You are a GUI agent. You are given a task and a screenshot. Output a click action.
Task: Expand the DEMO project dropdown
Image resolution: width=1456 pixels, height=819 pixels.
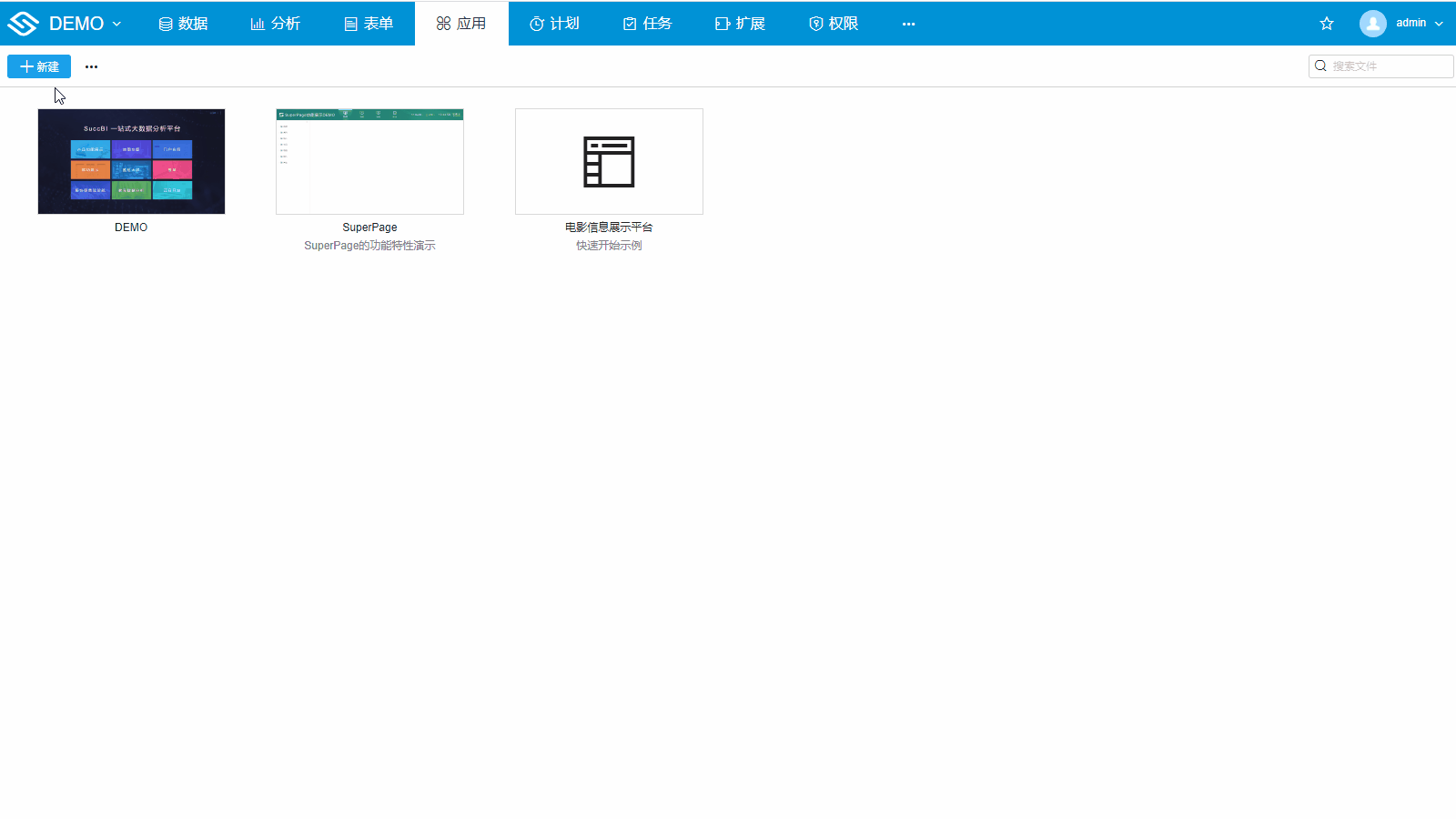(116, 24)
